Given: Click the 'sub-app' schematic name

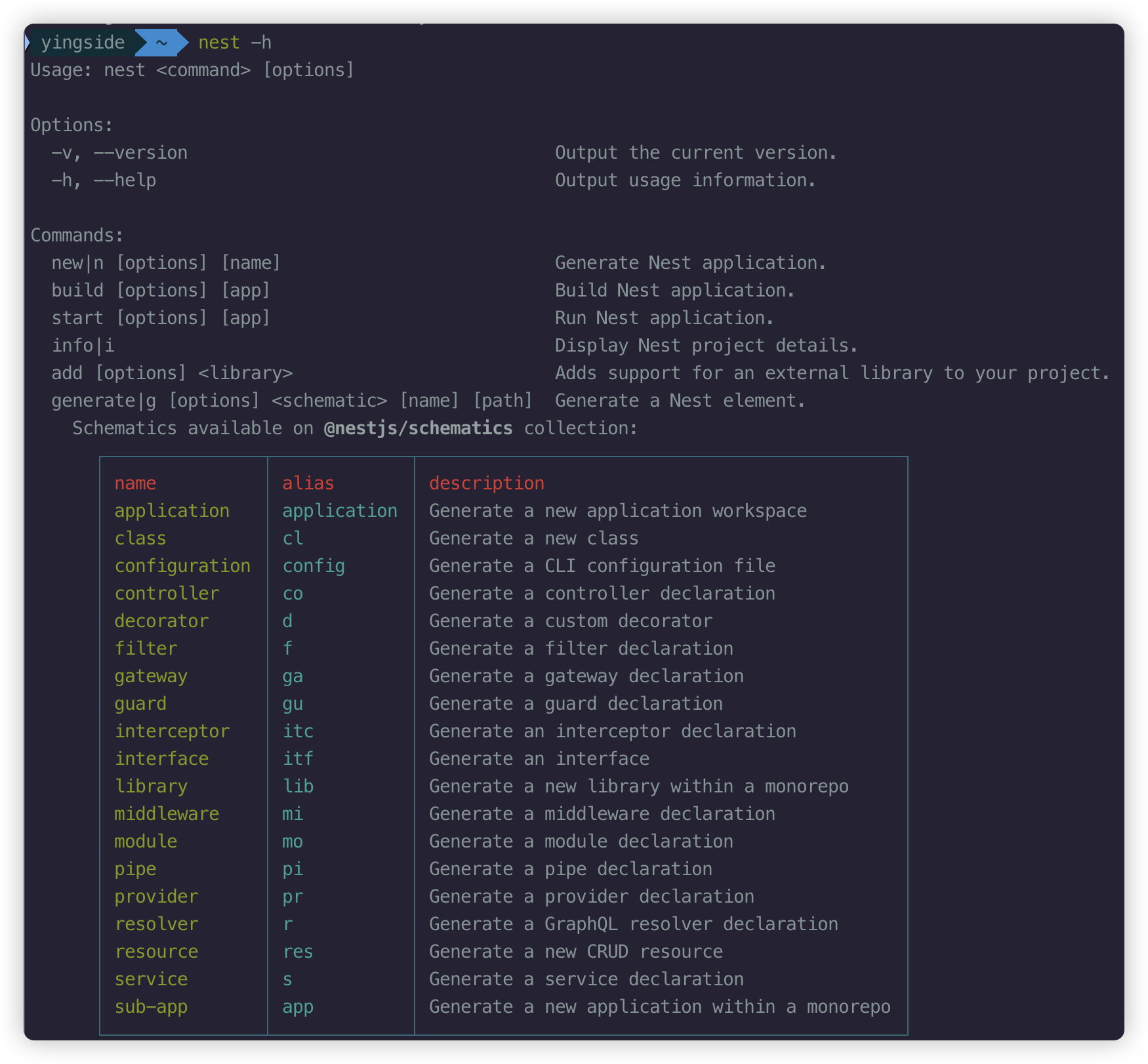Looking at the screenshot, I should click(x=151, y=1007).
